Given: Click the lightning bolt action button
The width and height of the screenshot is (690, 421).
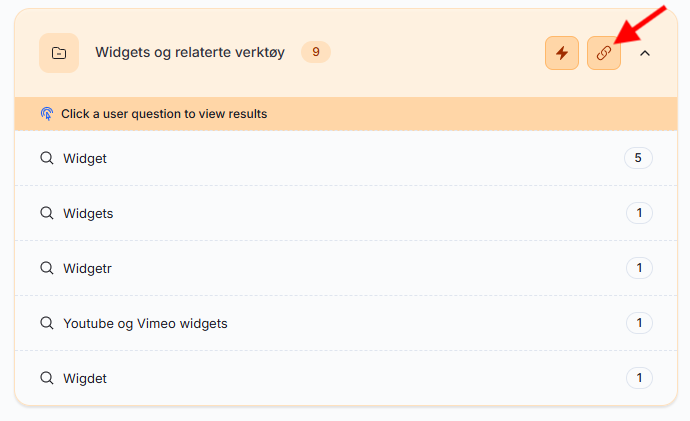Looking at the screenshot, I should [x=562, y=53].
